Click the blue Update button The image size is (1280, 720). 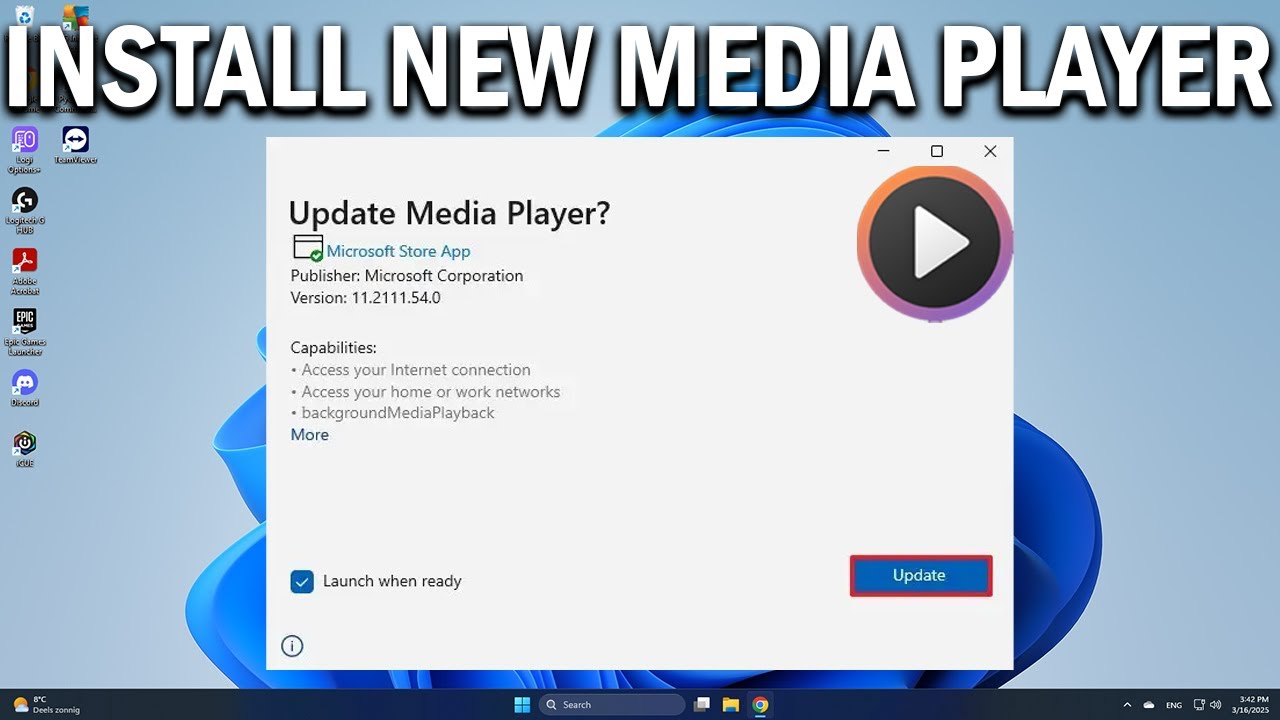pyautogui.click(x=920, y=576)
